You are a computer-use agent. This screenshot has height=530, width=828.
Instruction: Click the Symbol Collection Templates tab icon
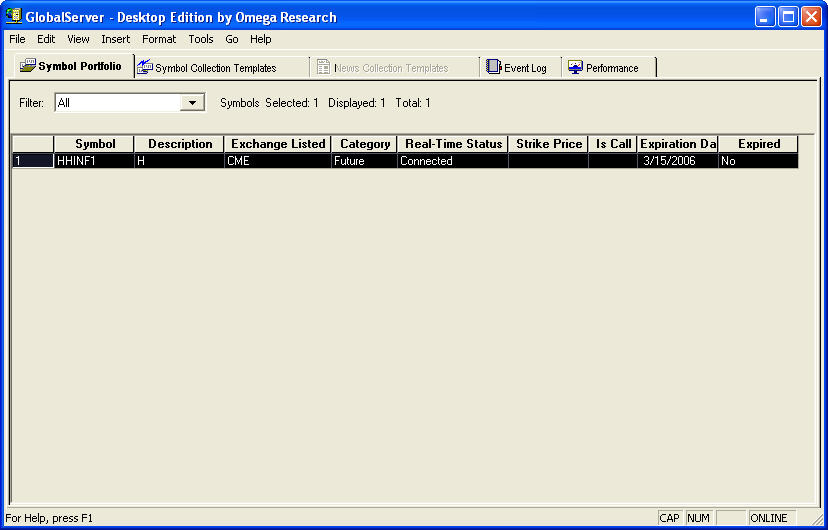pos(145,67)
